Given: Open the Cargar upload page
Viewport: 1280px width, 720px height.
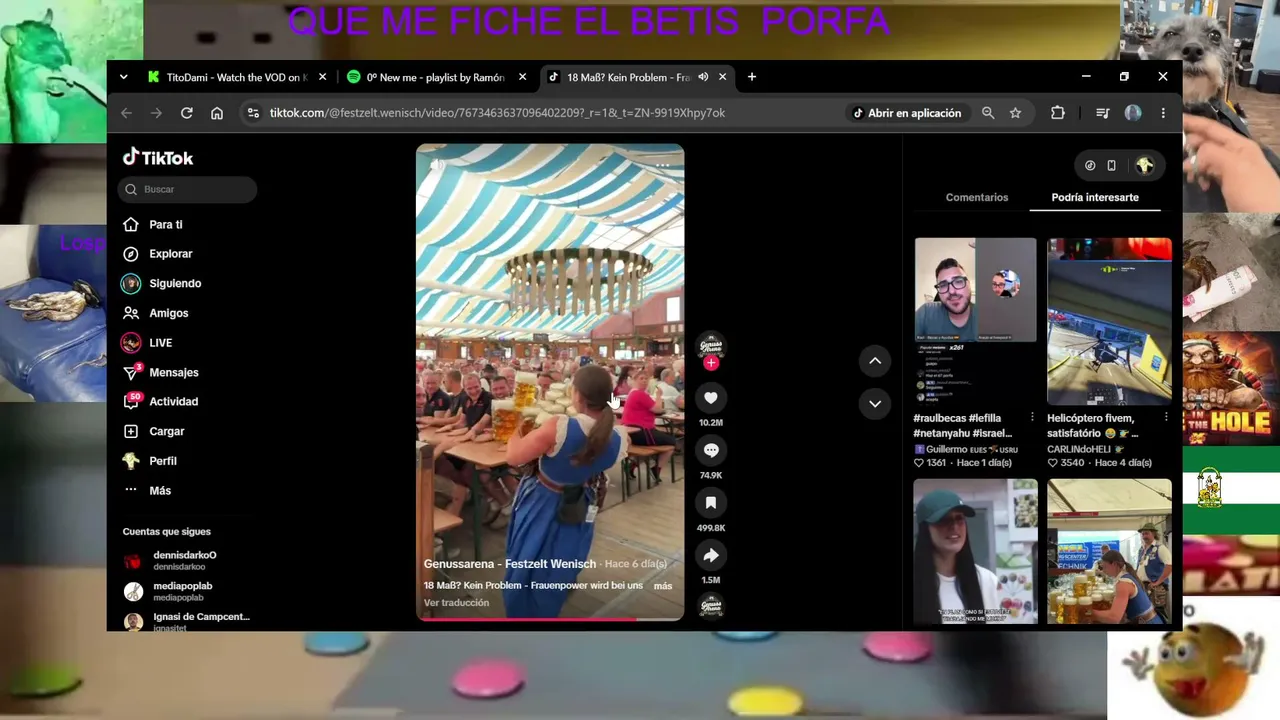Looking at the screenshot, I should (x=153, y=431).
